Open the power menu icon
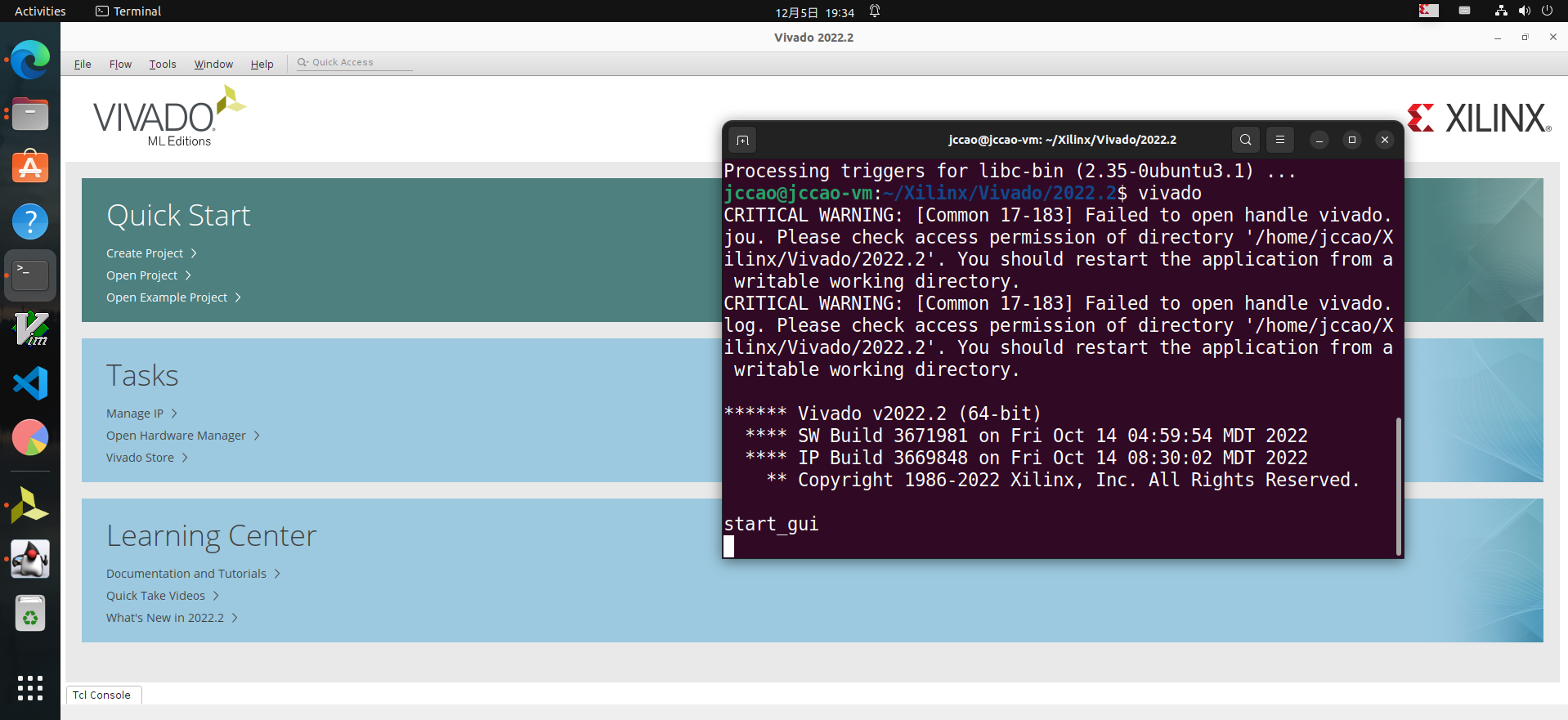The image size is (1568, 720). [1547, 11]
